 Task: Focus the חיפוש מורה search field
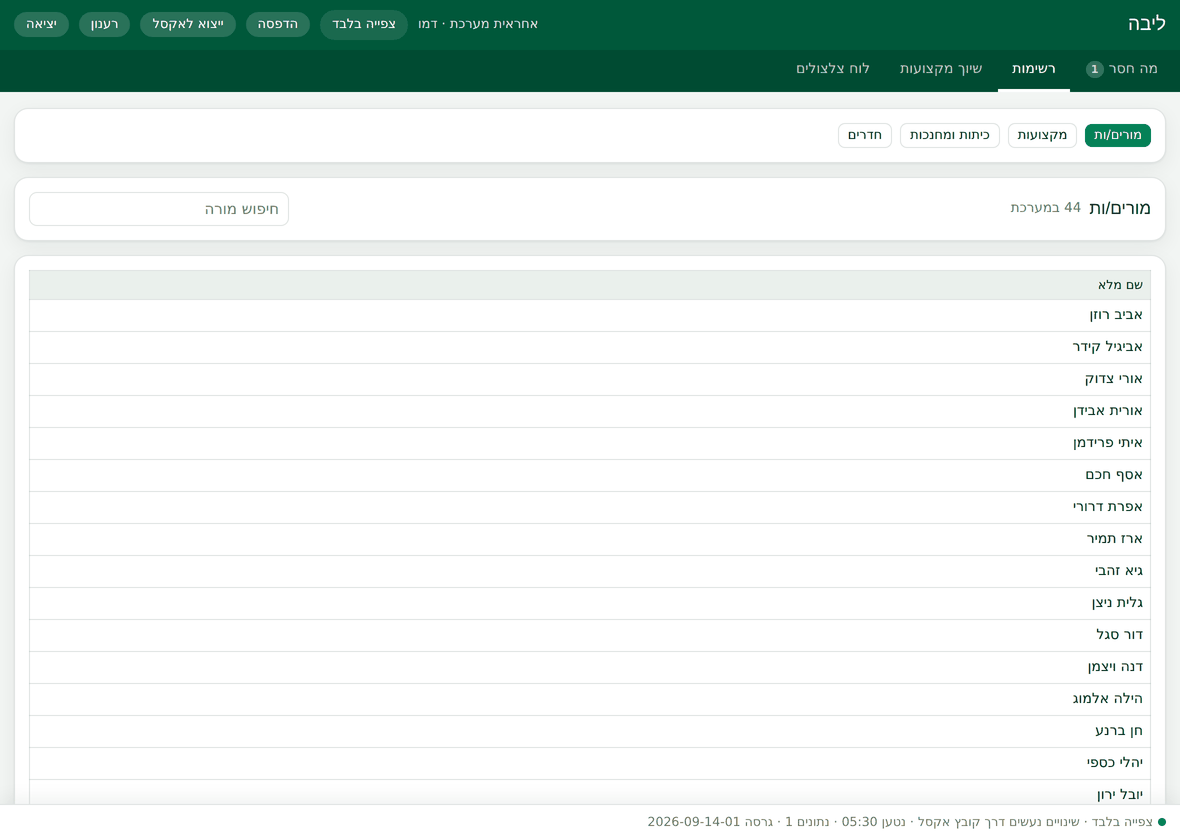tap(159, 209)
